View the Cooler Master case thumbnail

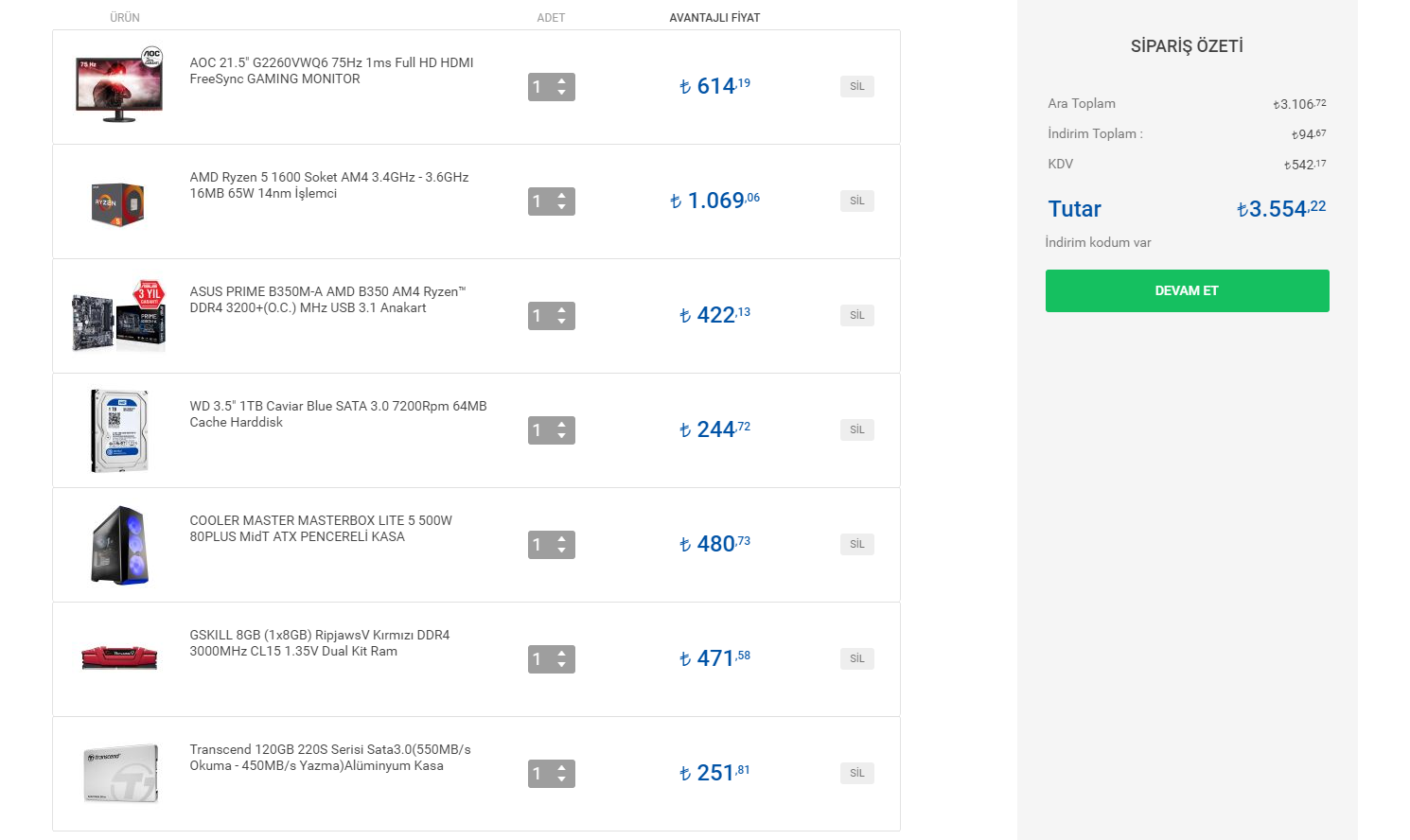(x=119, y=545)
